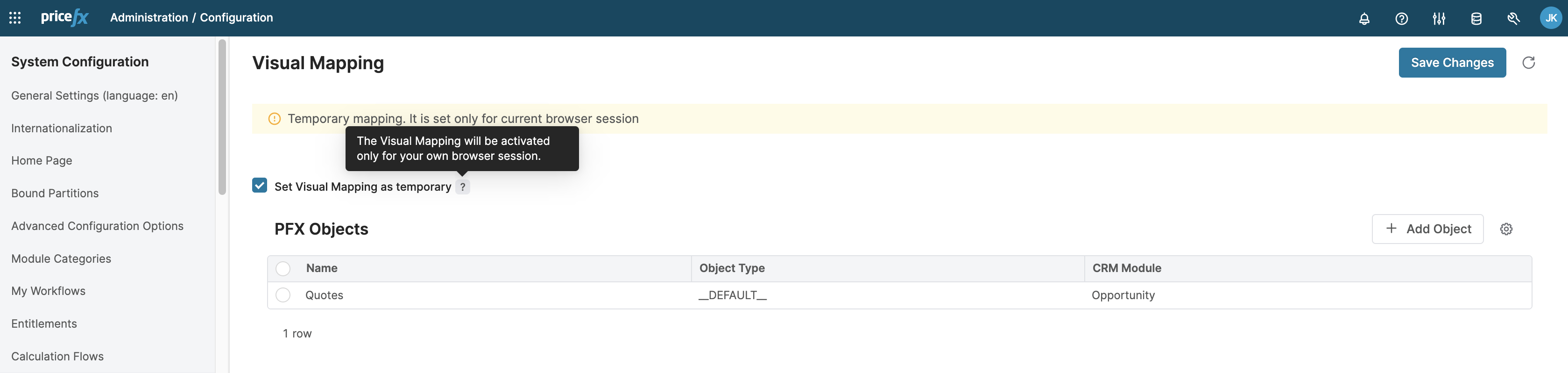Go to Internationalization settings
1568x373 pixels.
tap(62, 129)
